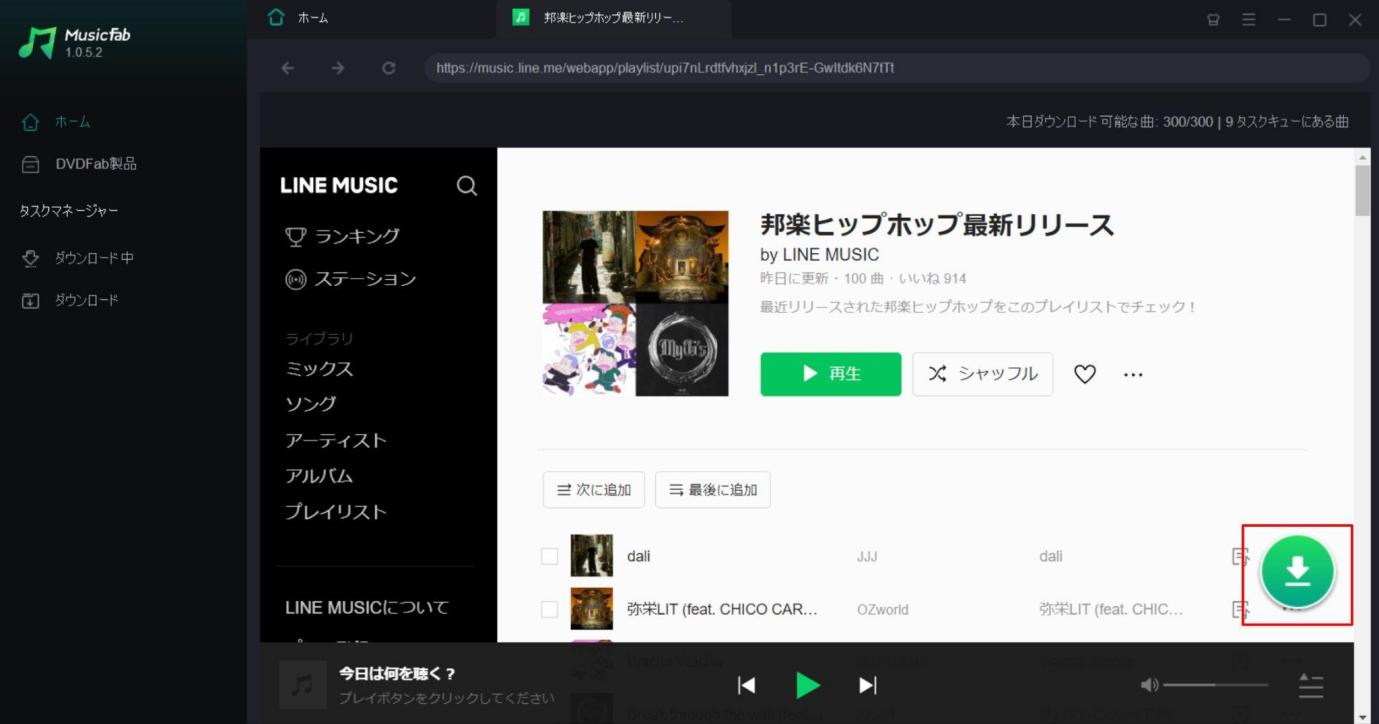Open LINE MUSIC search magnifier

tap(467, 185)
